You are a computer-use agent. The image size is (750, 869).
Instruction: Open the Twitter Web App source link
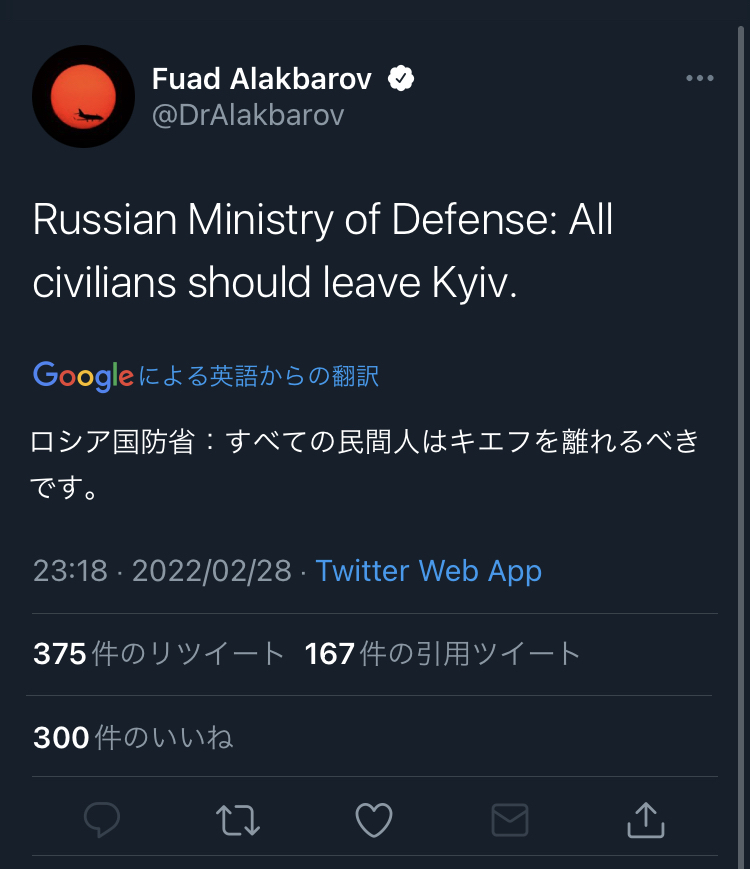click(429, 571)
